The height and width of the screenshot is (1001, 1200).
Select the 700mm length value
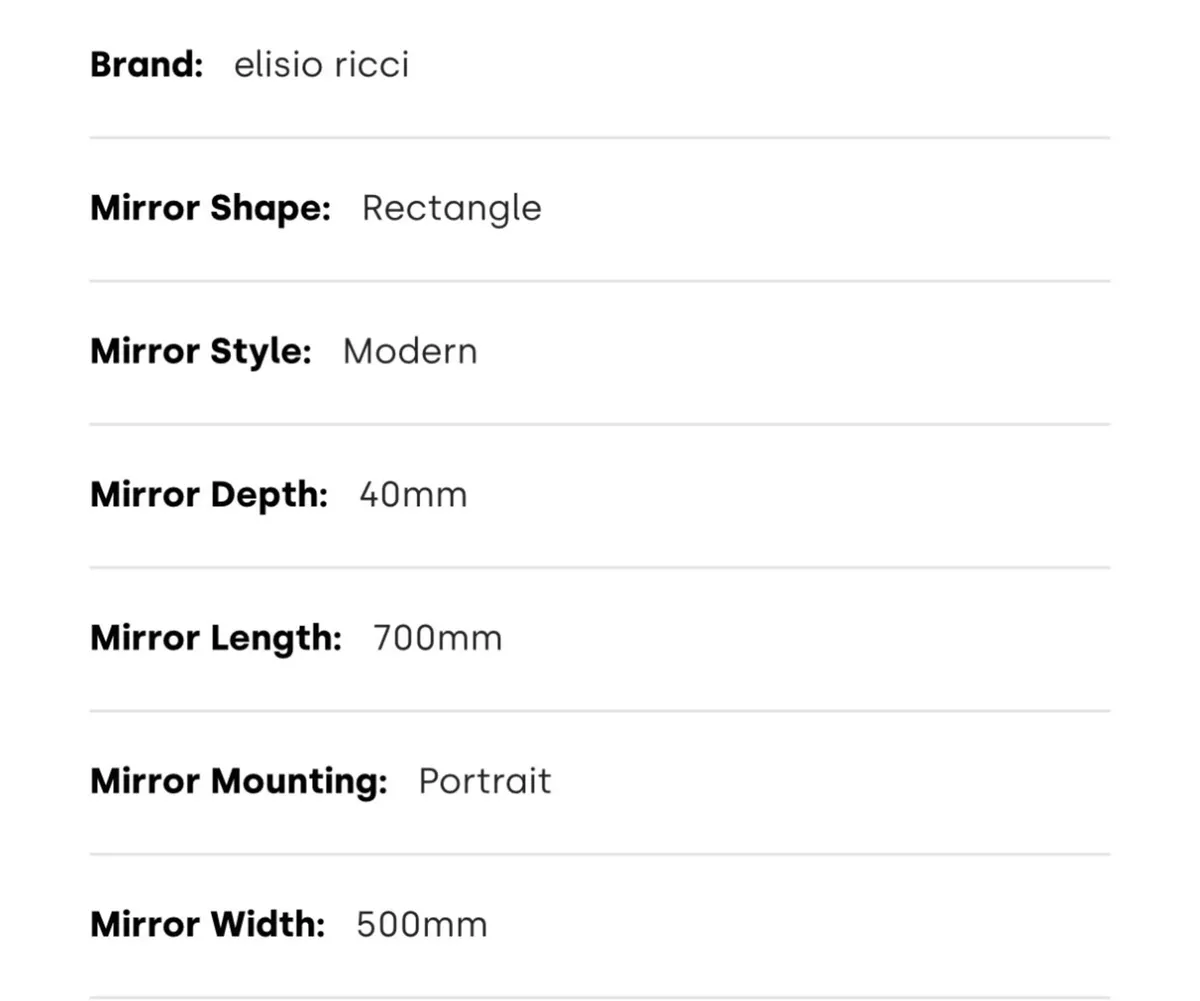tap(437, 637)
